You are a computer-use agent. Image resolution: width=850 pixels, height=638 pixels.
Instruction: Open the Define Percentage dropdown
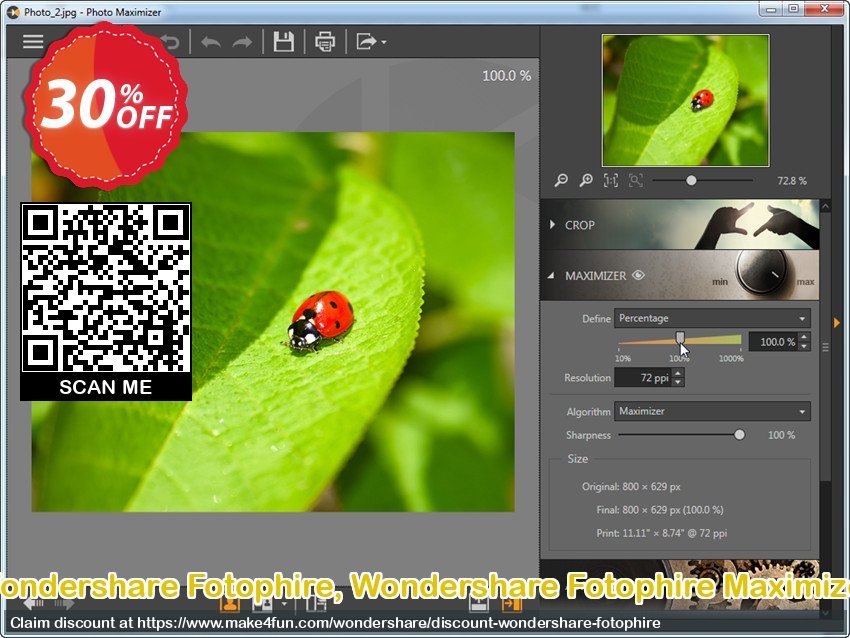click(712, 318)
